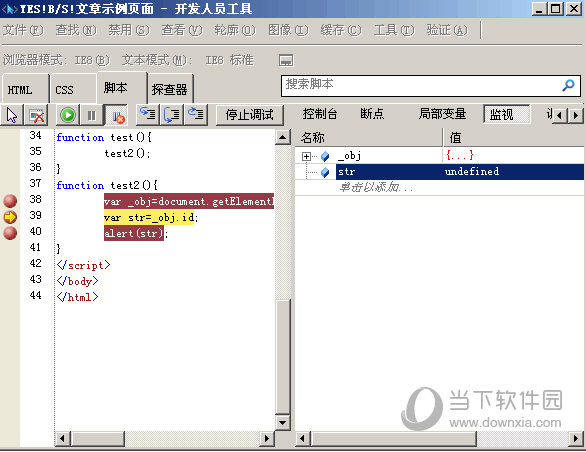Open the 缓存(C) menu
The image size is (586, 452).
tap(341, 30)
